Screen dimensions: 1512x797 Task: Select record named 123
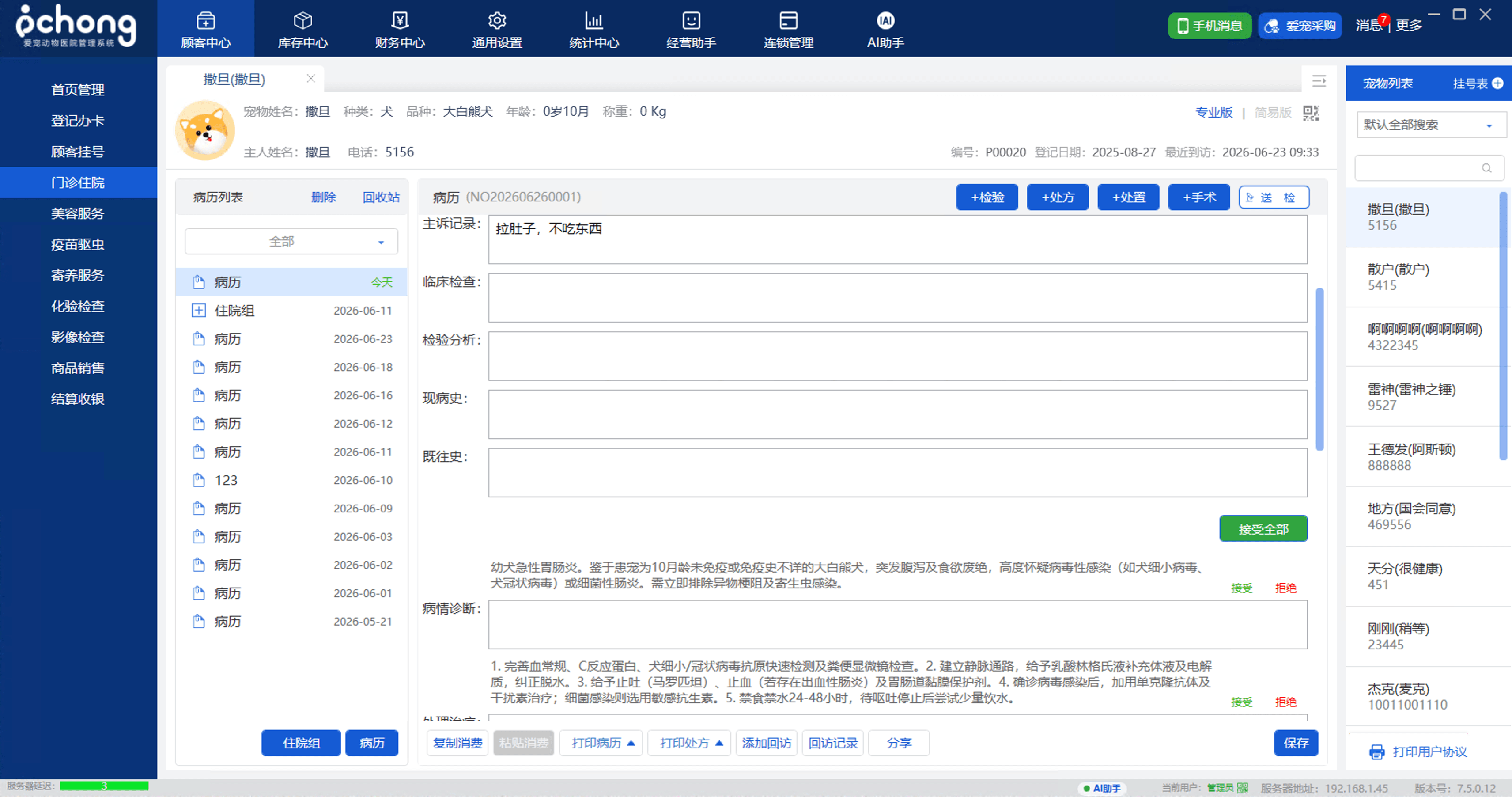point(292,480)
